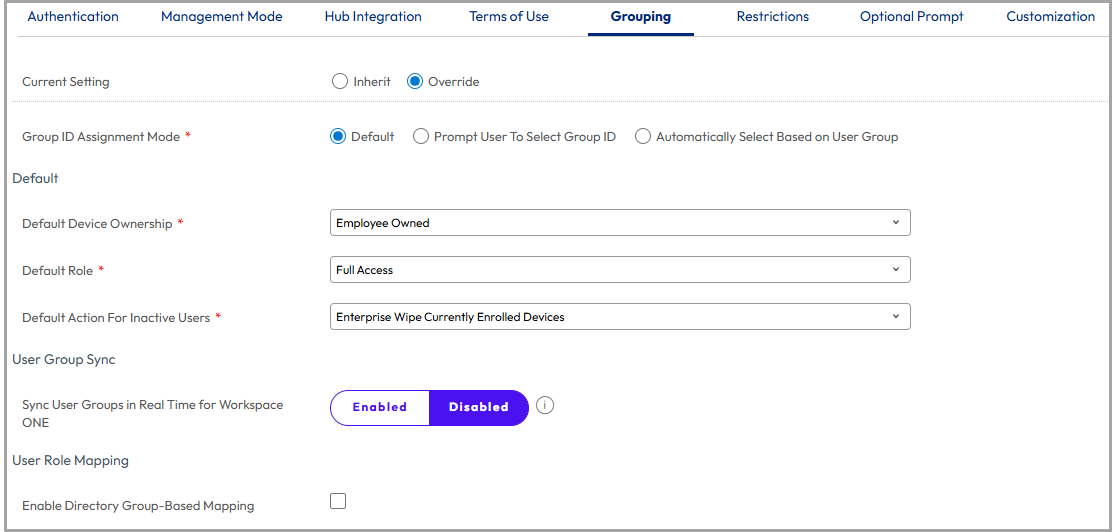Open the Customization tab

coord(1050,16)
